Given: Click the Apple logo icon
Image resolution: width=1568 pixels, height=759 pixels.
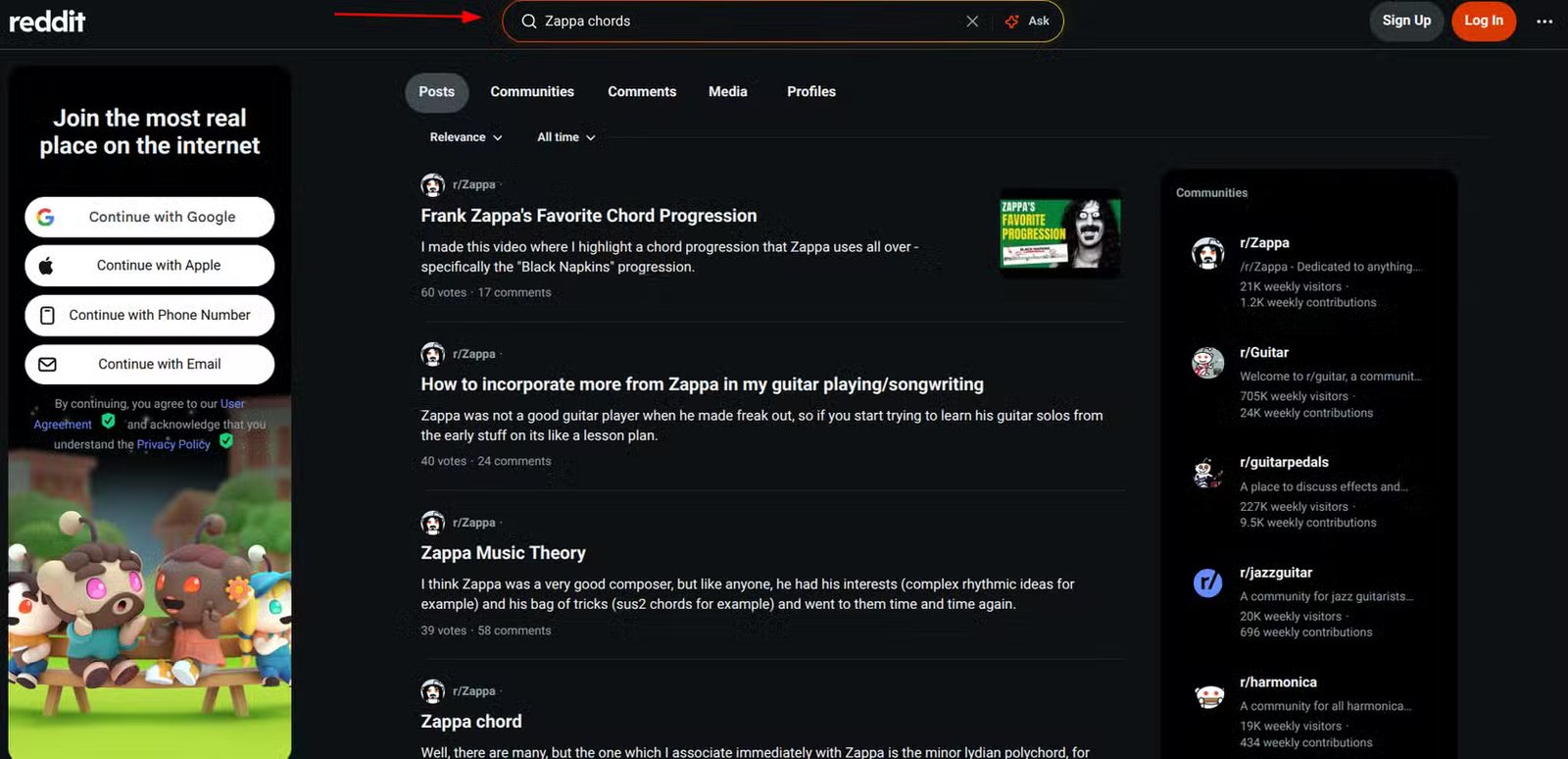Looking at the screenshot, I should 46,265.
